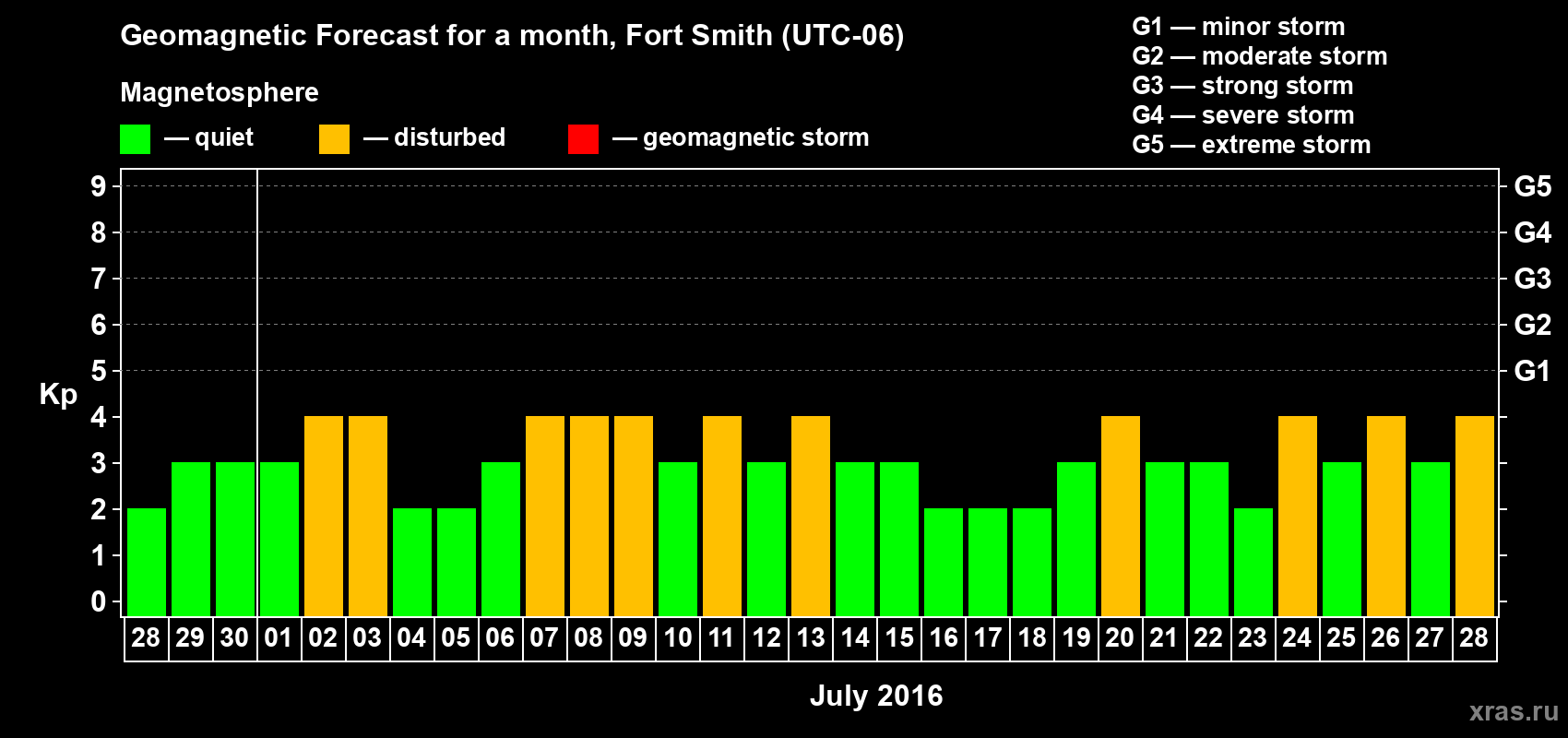Click the Kp value 5 tick label
Viewport: 1568px width, 738px height.
pos(99,371)
